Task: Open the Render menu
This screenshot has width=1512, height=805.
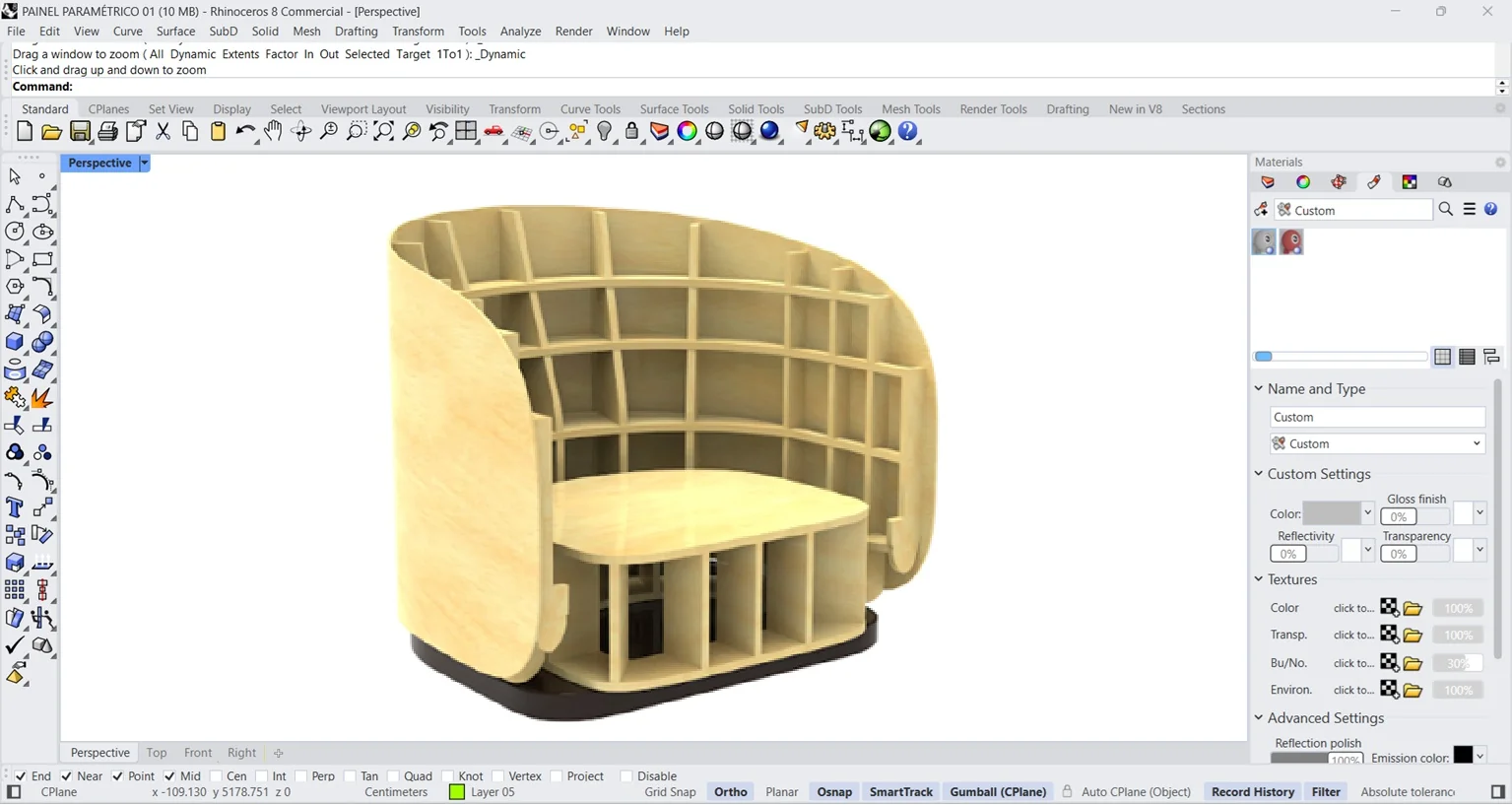Action: (573, 31)
